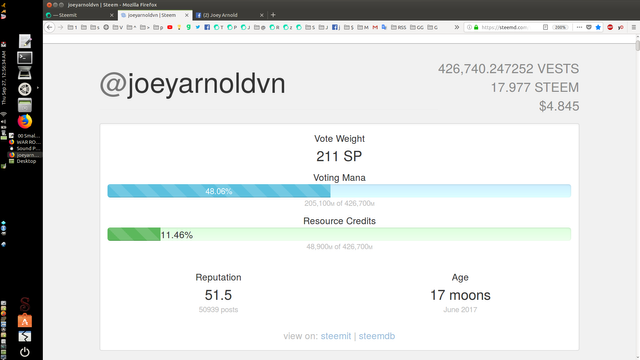The image size is (640, 360).
Task: Close the joeyarnoldvn | Steem tab
Action: [187, 15]
